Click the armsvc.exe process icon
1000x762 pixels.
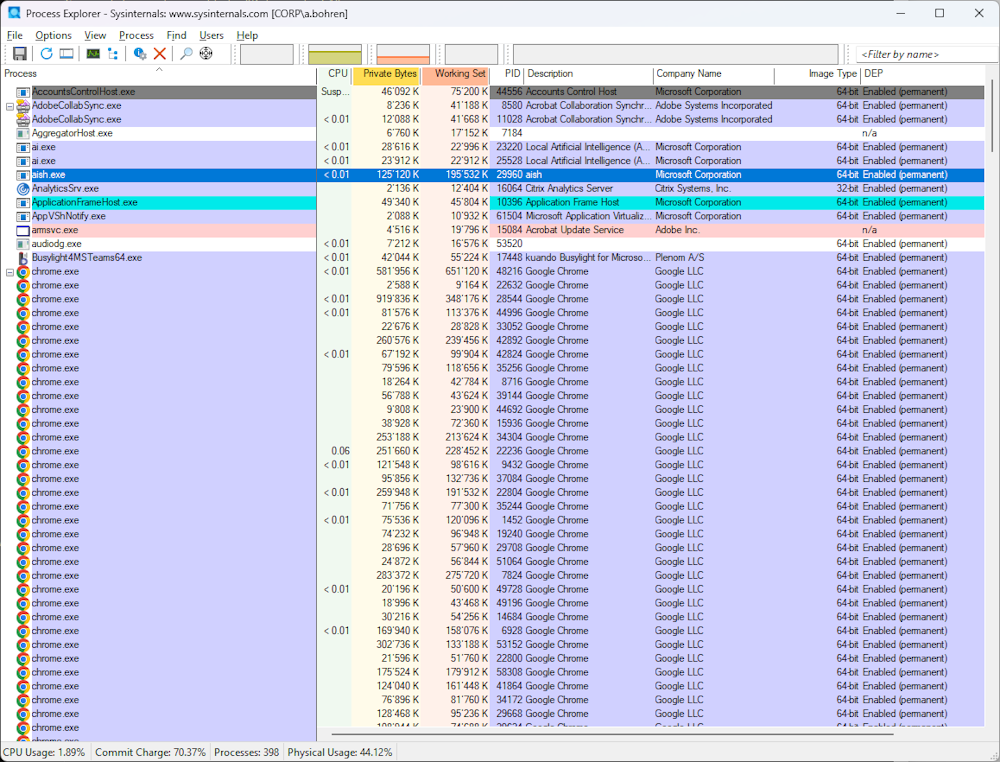pyautogui.click(x=23, y=230)
